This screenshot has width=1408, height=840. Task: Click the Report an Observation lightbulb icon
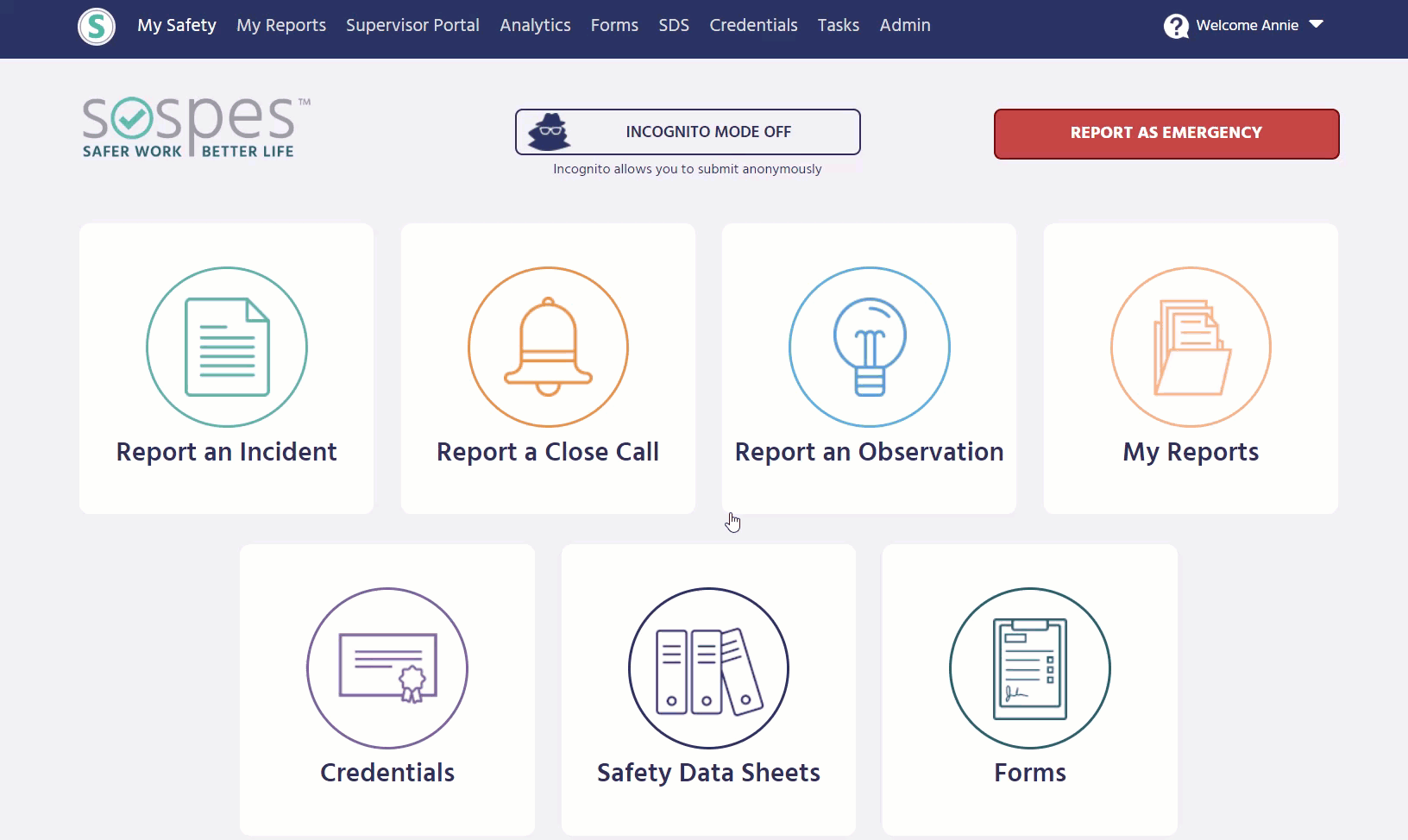870,347
